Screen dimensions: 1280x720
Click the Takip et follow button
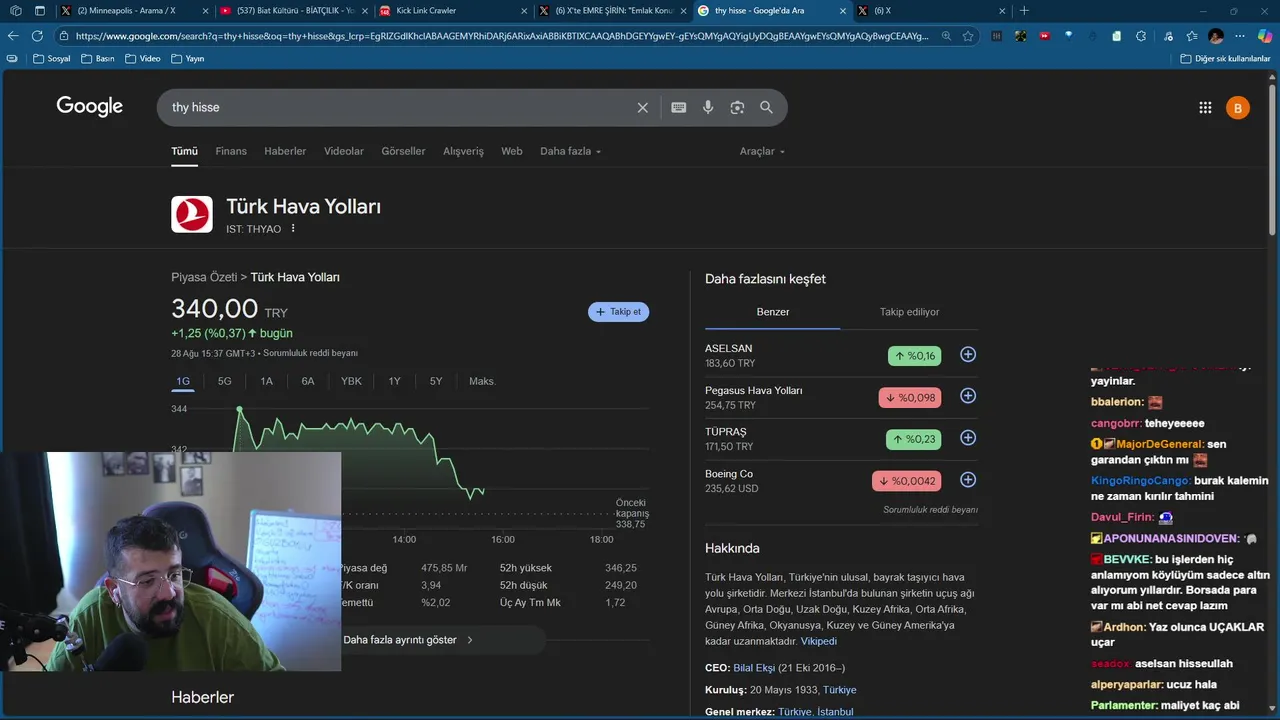pyautogui.click(x=618, y=312)
